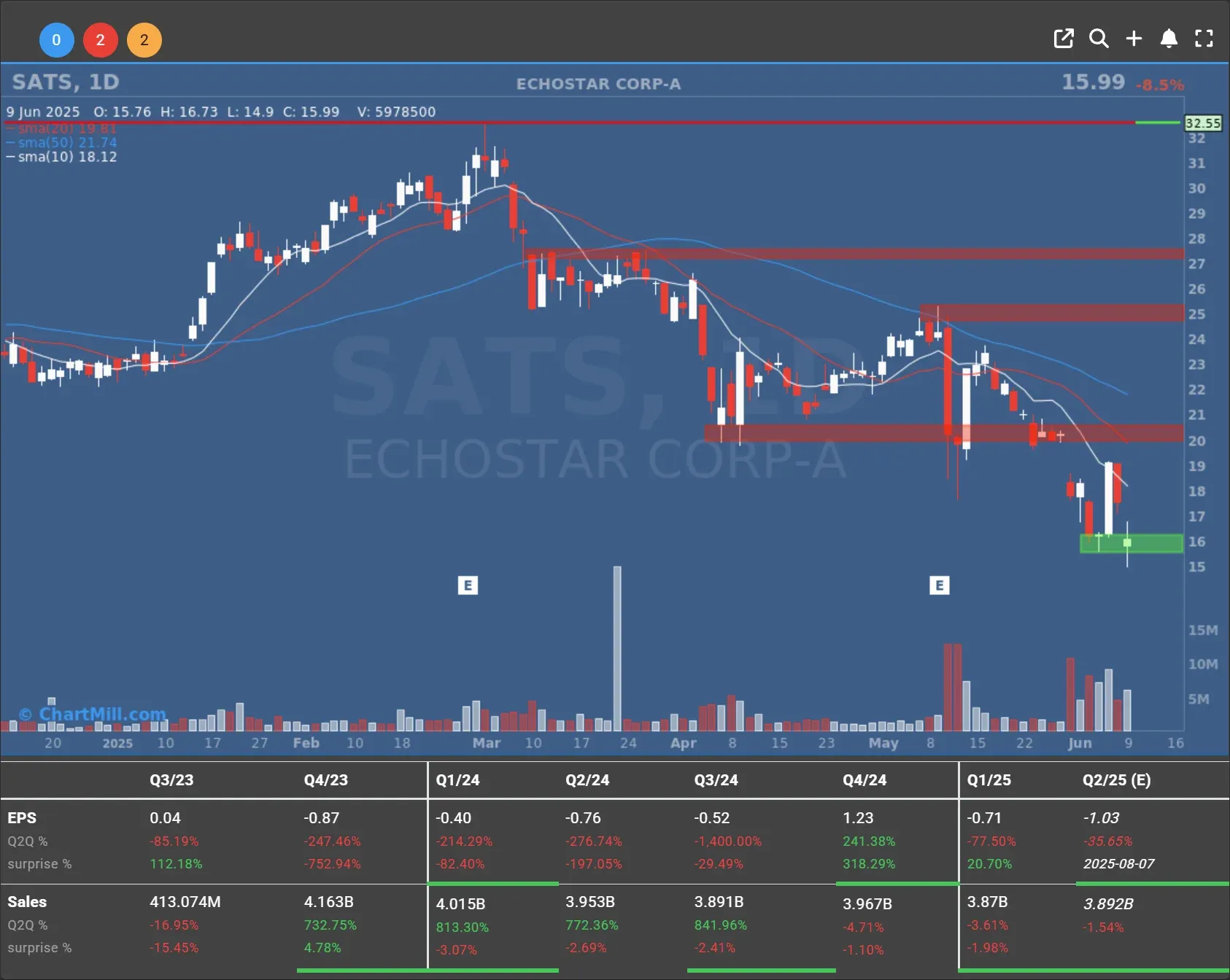
Task: Click the OHLC line for 9 Jun 2025
Action: (x=221, y=112)
